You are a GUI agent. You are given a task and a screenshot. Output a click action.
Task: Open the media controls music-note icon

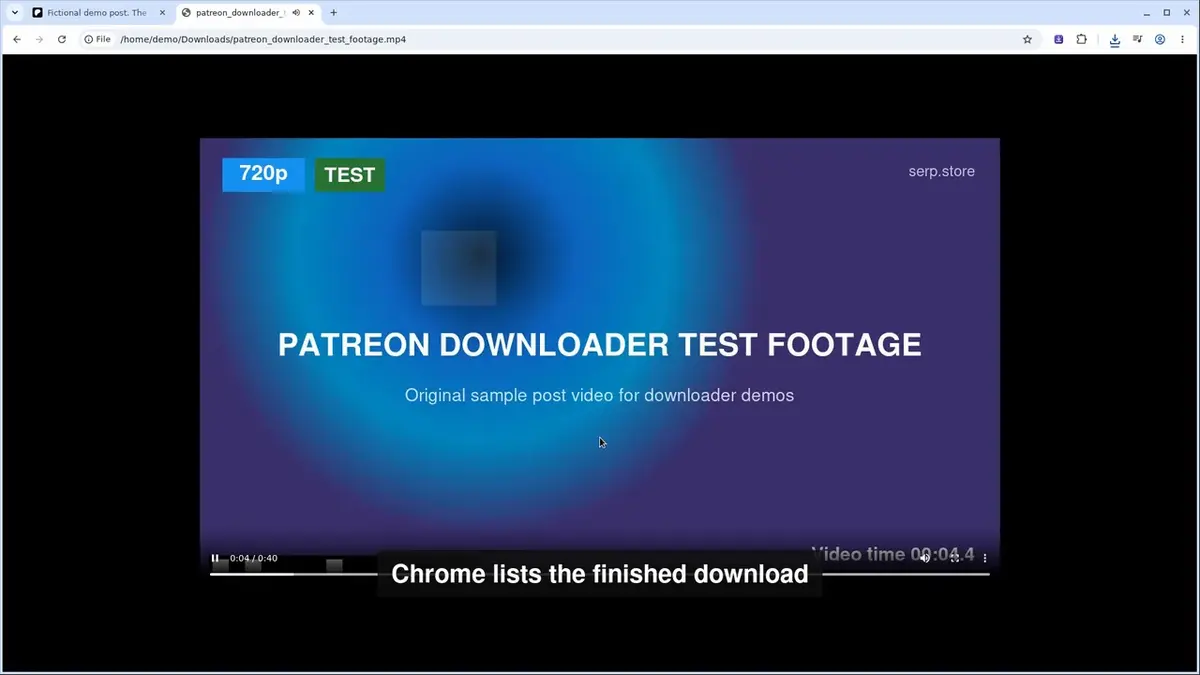(x=1138, y=39)
